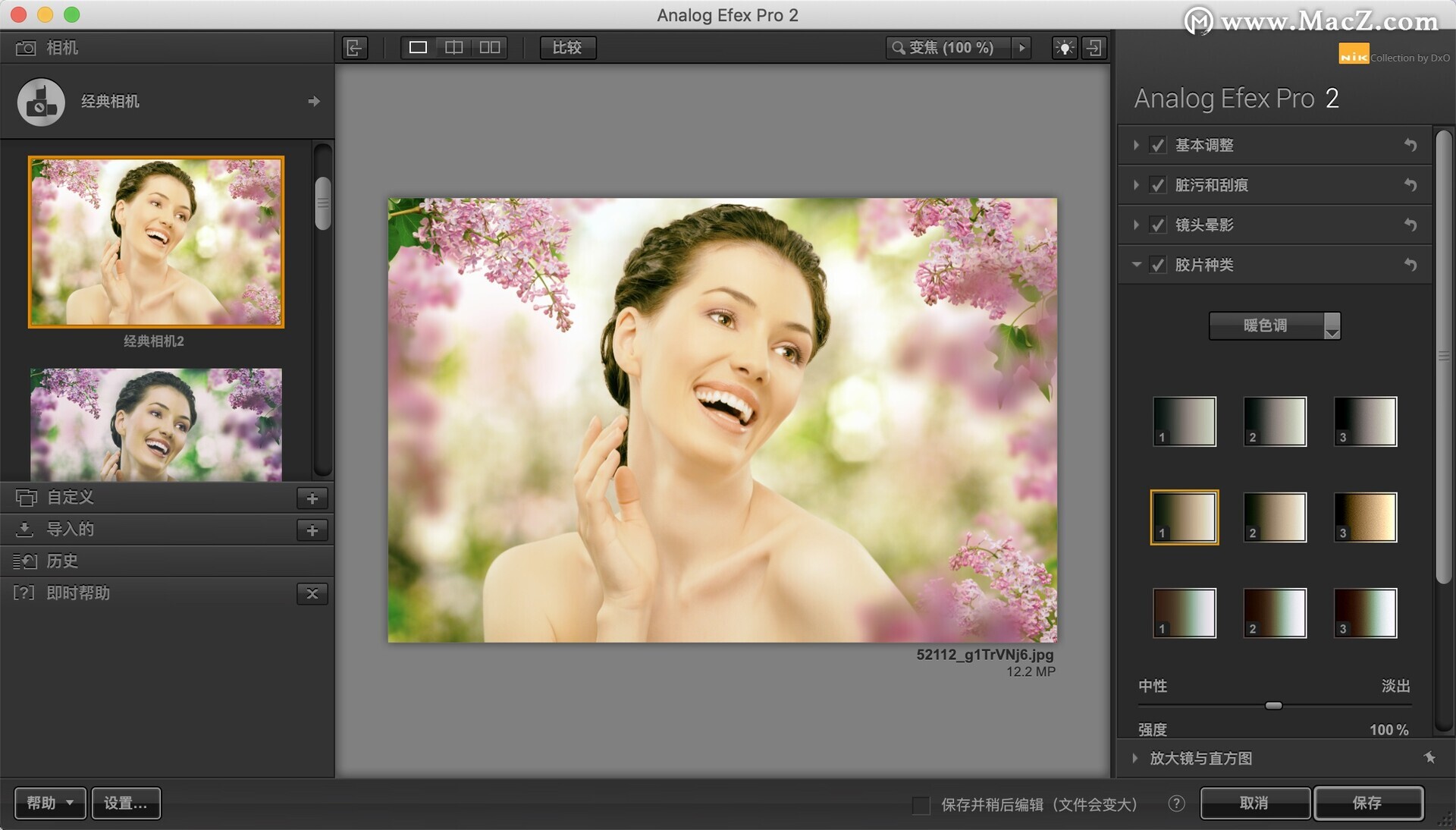Screen dimensions: 1456x830
Task: Select the second preset thumbnail below 经典相机2
Action: (x=156, y=425)
